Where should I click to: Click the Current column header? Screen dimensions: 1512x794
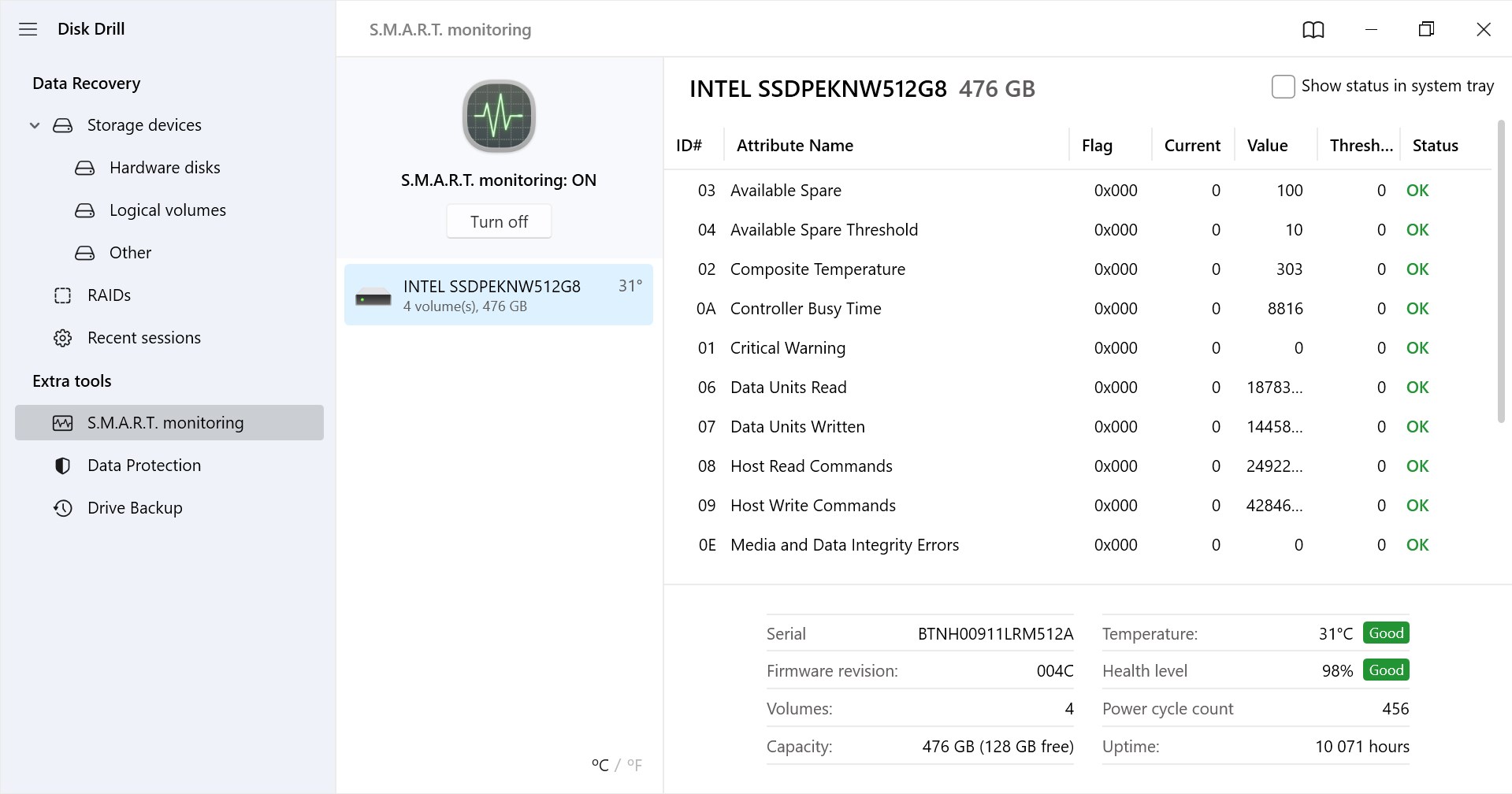tap(1192, 146)
